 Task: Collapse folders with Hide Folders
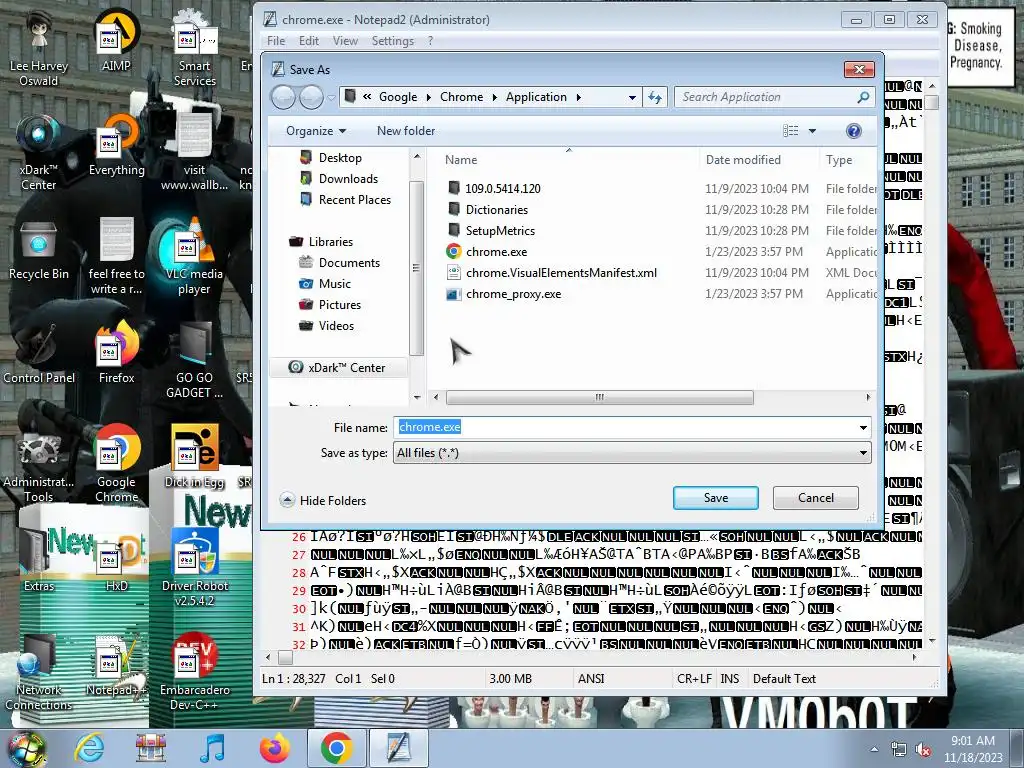[323, 500]
